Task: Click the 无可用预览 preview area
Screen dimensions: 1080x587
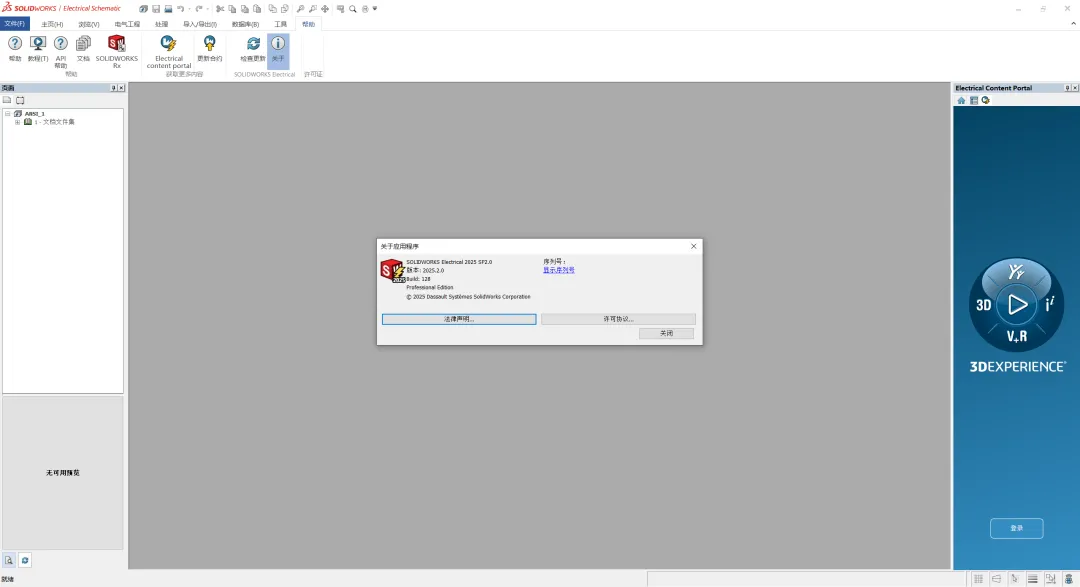Action: click(x=63, y=473)
